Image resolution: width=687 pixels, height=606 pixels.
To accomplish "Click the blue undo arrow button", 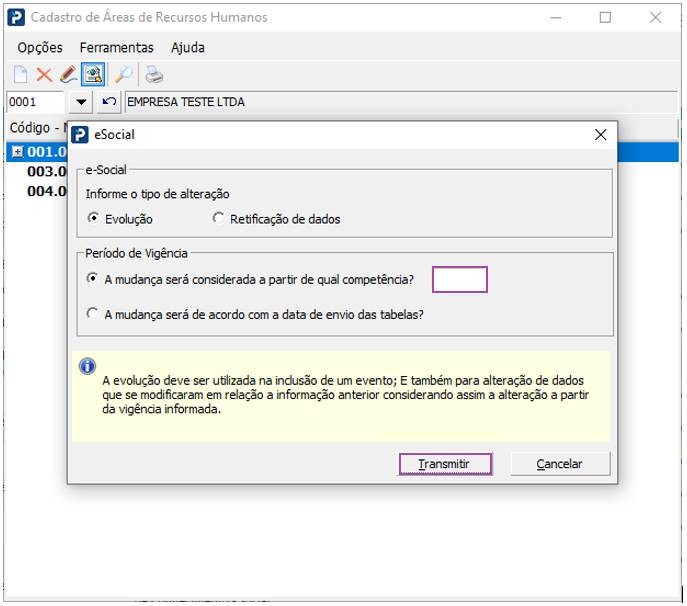I will [x=109, y=102].
